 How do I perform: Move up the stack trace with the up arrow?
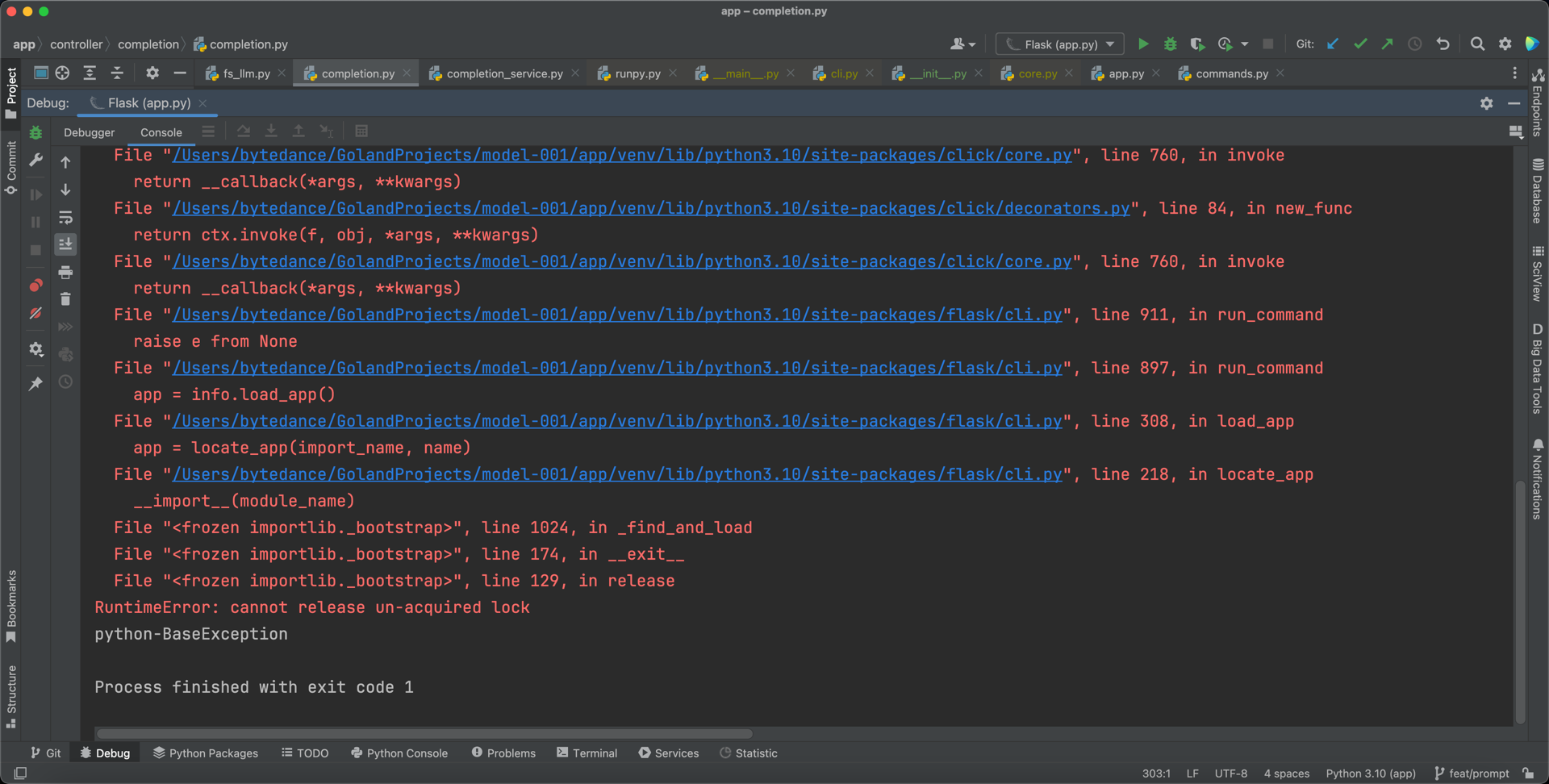click(65, 162)
